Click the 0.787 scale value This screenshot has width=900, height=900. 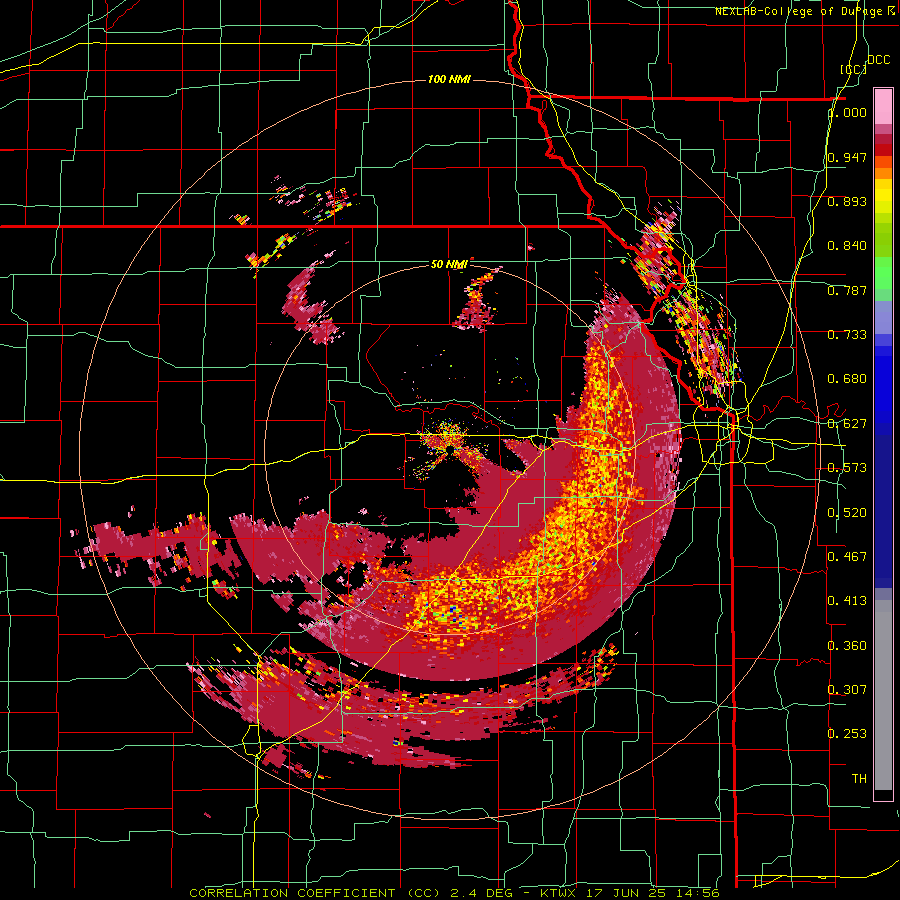(x=847, y=290)
